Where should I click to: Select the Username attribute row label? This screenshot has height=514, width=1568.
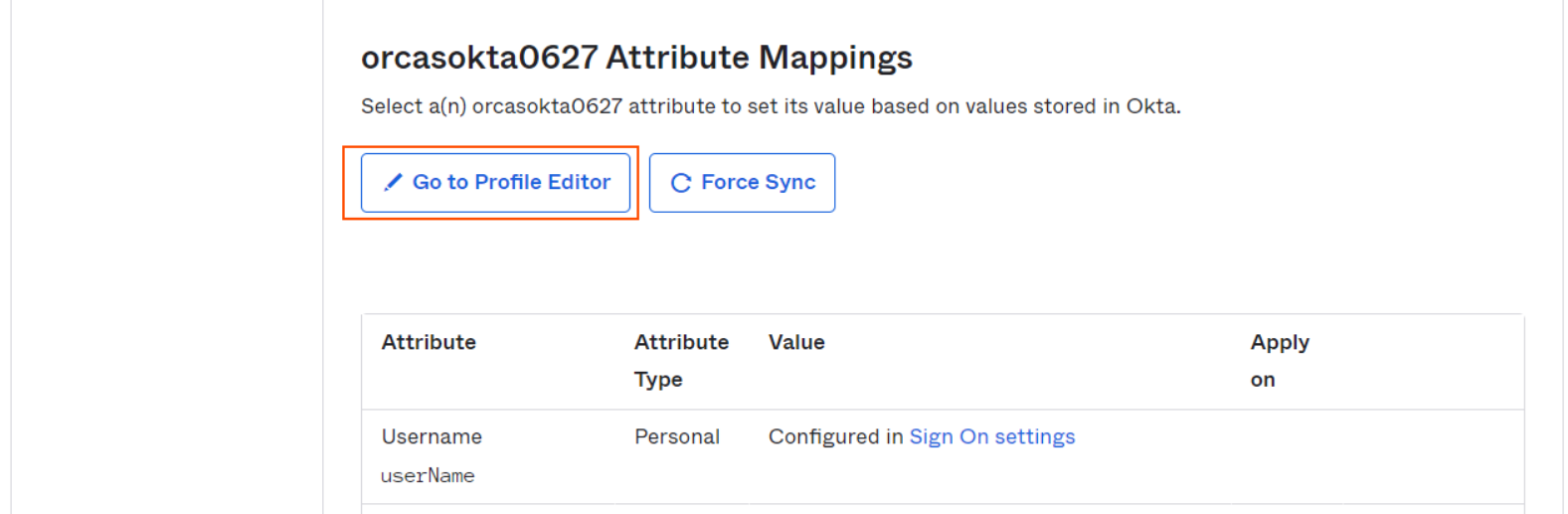coord(432,436)
